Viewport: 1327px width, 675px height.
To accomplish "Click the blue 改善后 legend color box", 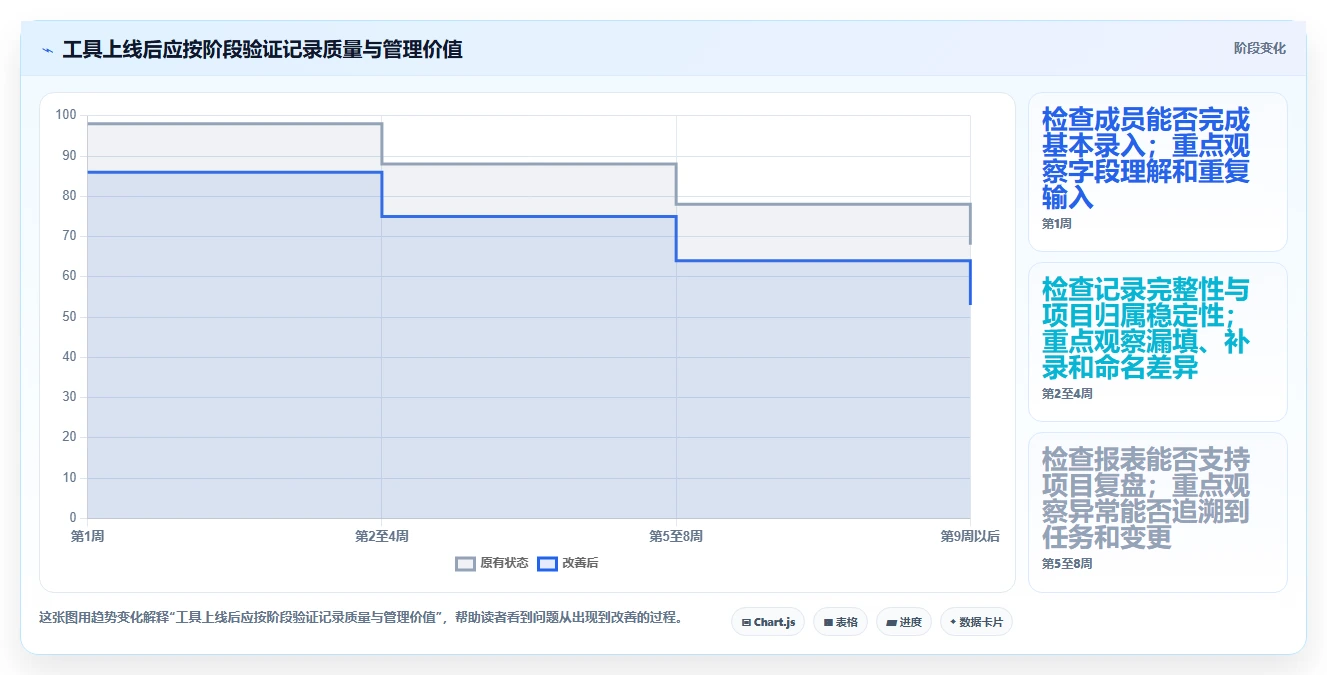I will click(547, 563).
